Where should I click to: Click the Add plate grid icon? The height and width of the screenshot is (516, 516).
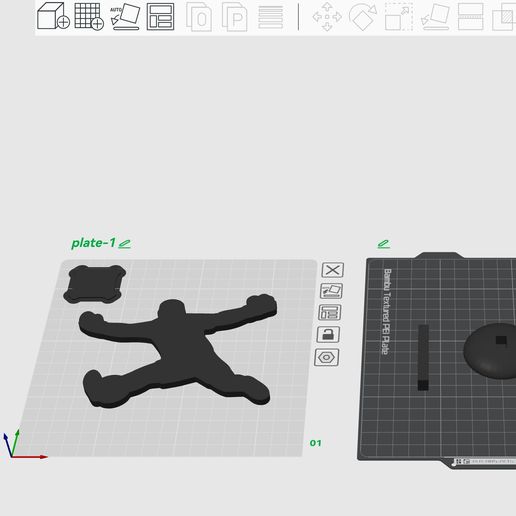coord(89,16)
